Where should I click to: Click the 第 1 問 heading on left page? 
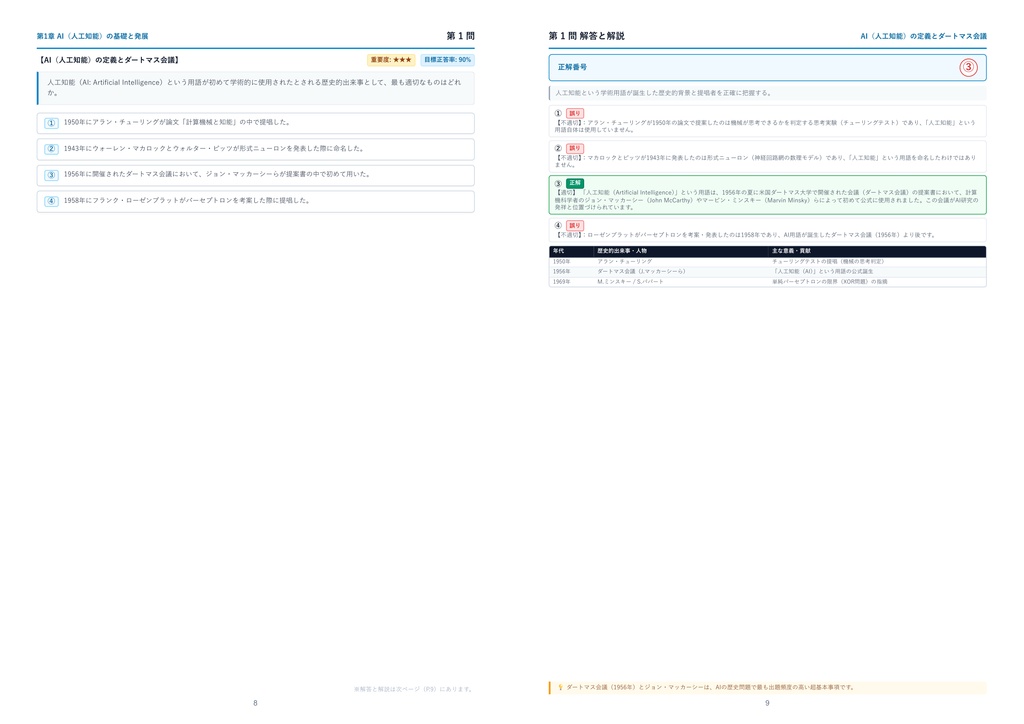(x=460, y=36)
